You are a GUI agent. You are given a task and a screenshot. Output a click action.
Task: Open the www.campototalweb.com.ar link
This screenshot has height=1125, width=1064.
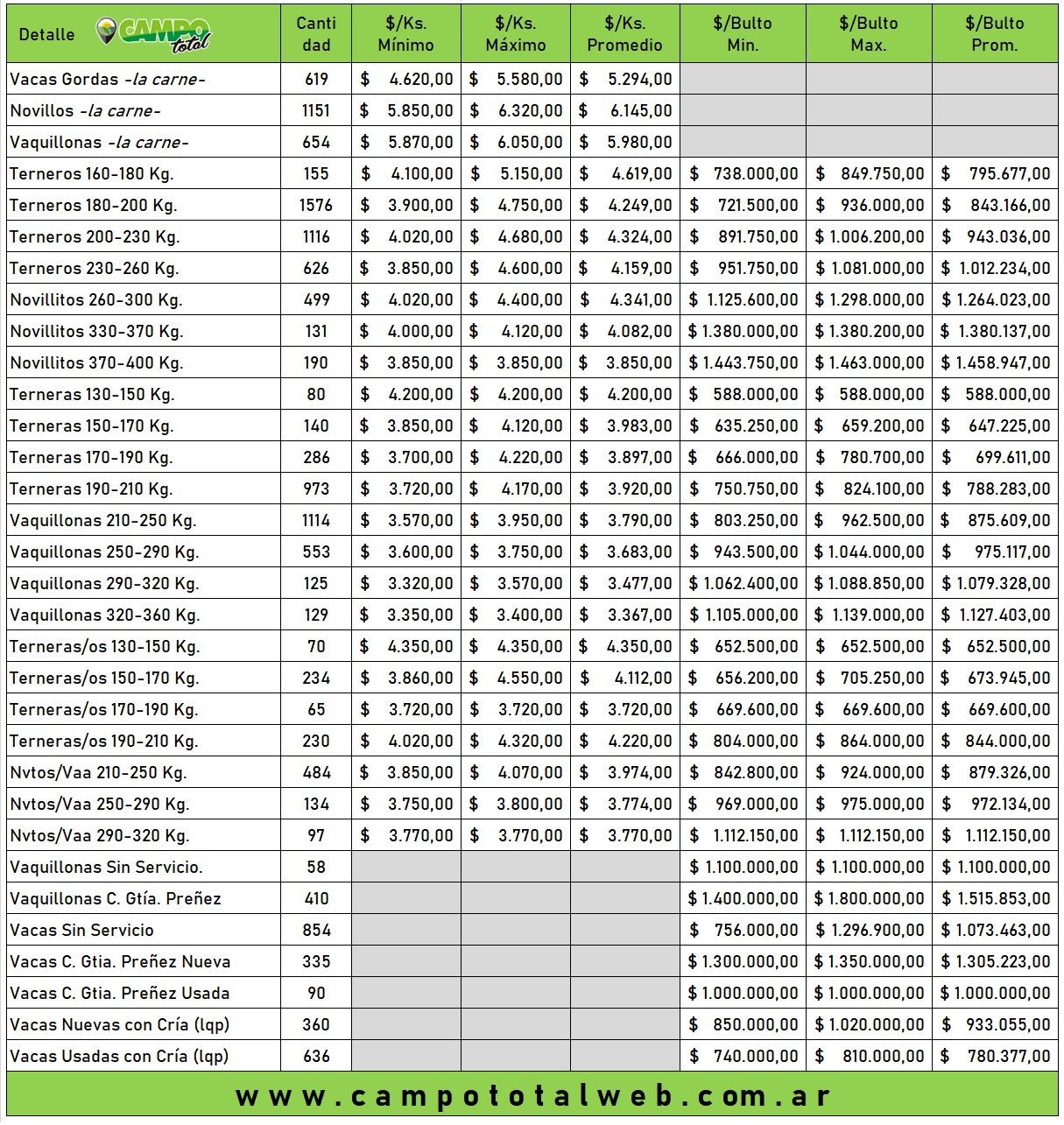tap(532, 1096)
